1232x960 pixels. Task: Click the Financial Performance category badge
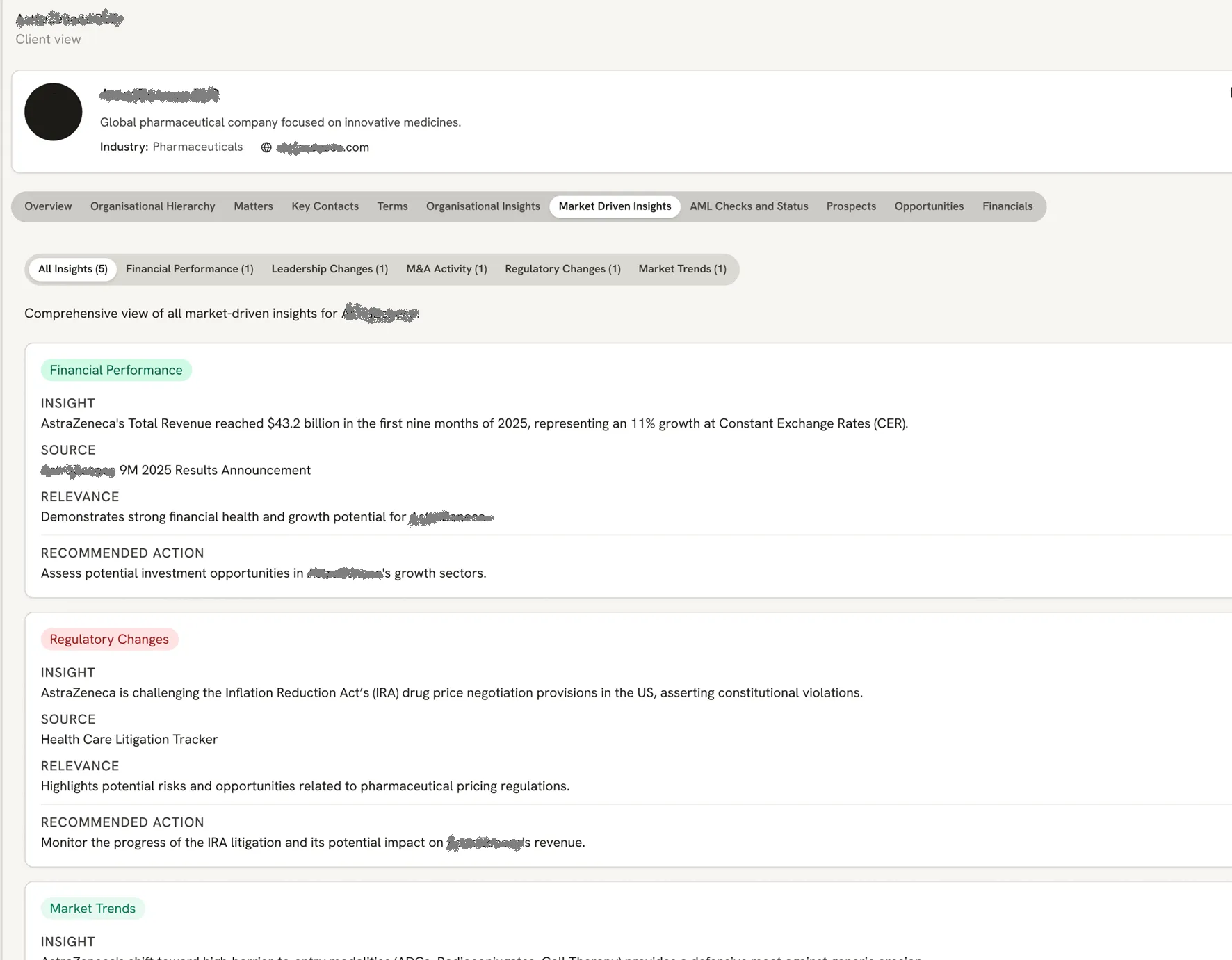coord(116,370)
